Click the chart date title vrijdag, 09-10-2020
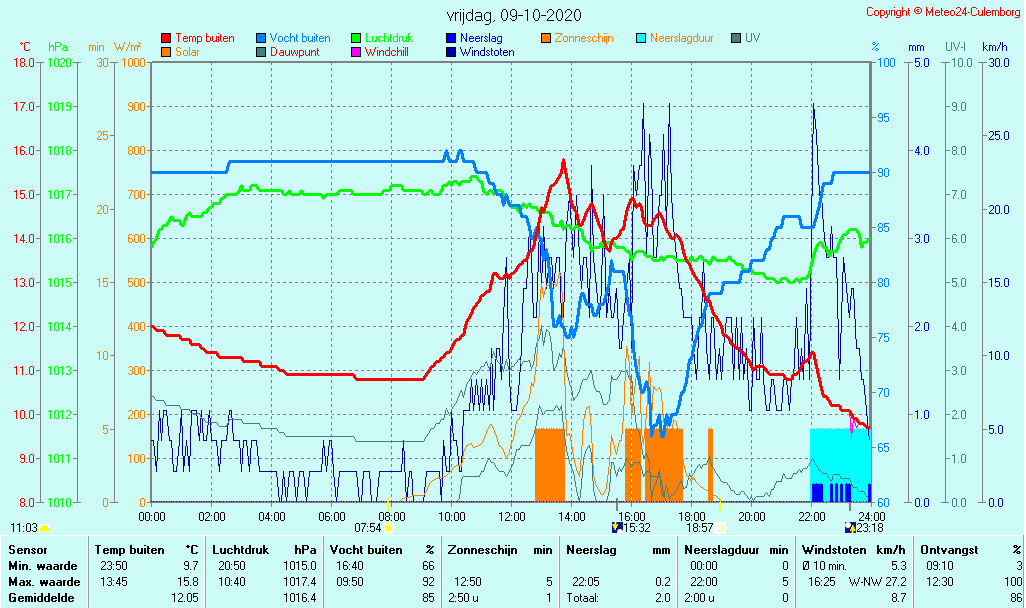 [513, 16]
